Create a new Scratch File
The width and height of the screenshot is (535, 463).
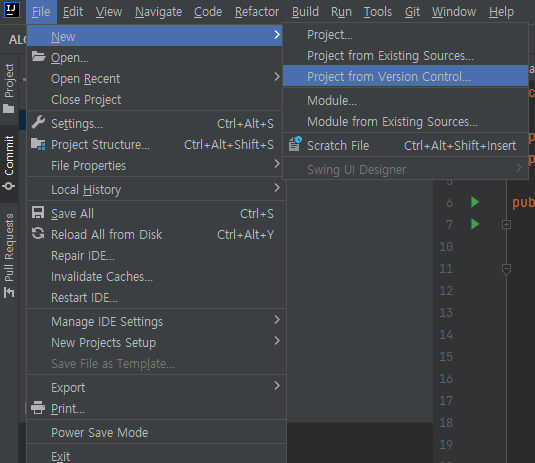(x=405, y=146)
